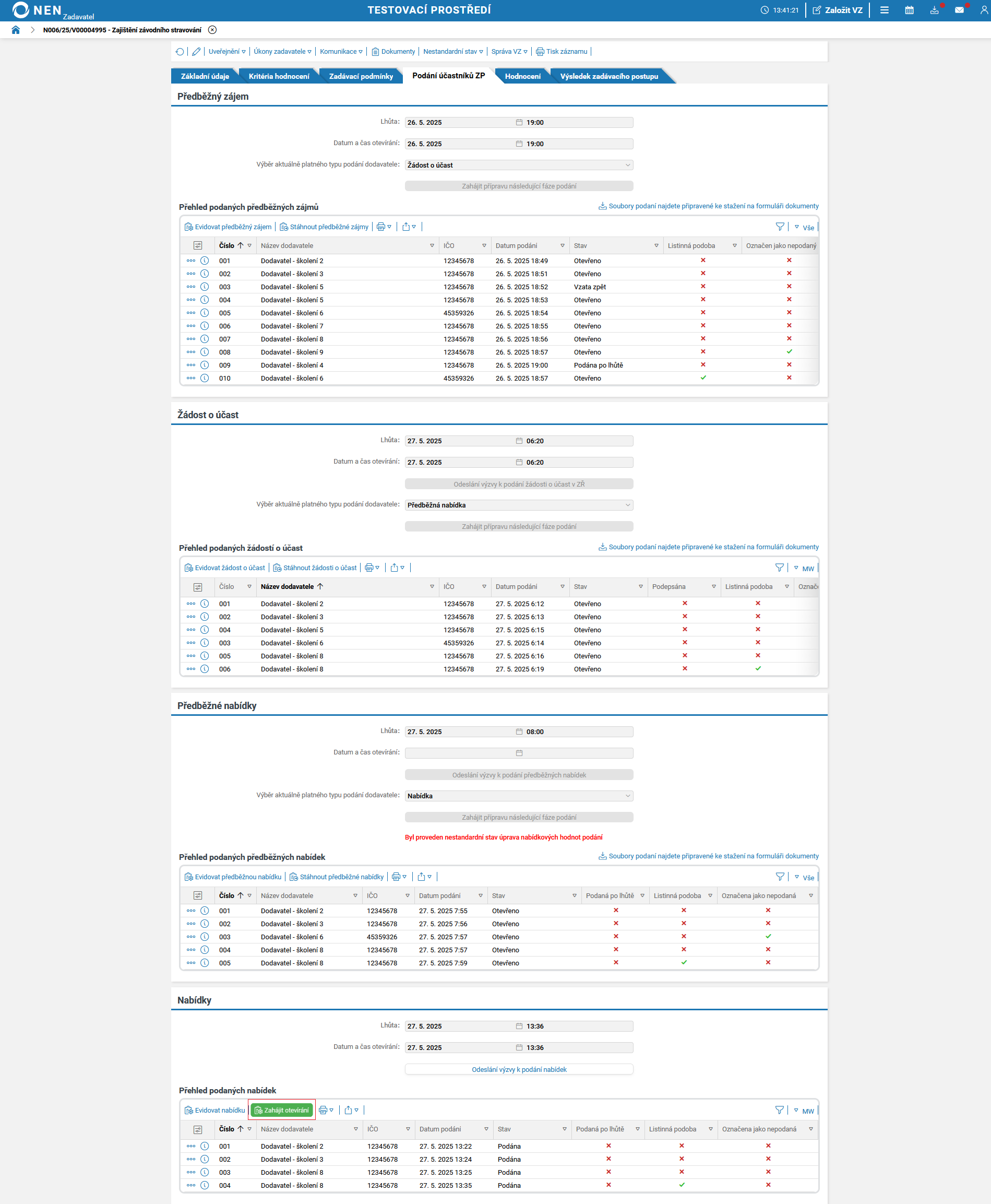Click Evidovat žádost o účast
The width and height of the screenshot is (991, 1204).
[x=225, y=568]
